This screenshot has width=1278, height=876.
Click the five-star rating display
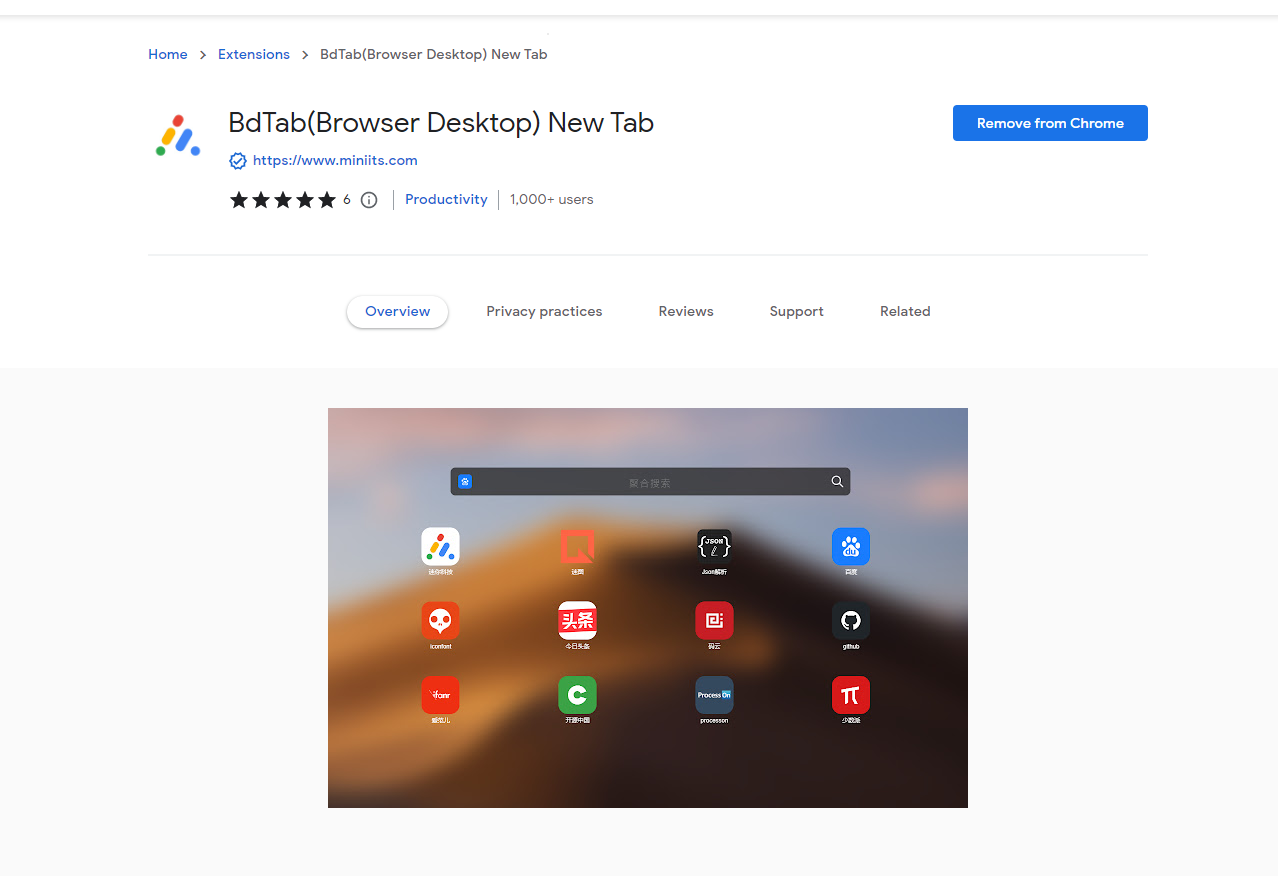click(x=283, y=200)
